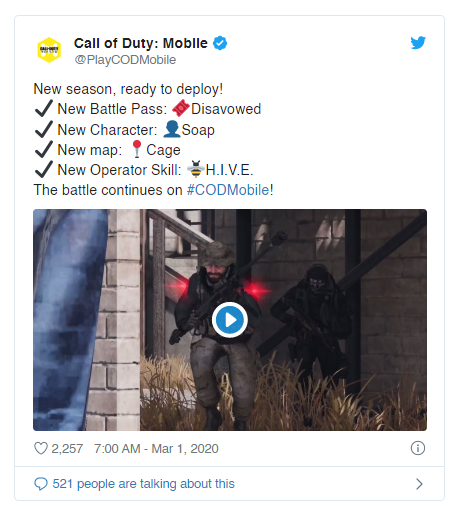460x509 pixels.
Task: Click the check mark beside New Battle Pass
Action: [44, 109]
